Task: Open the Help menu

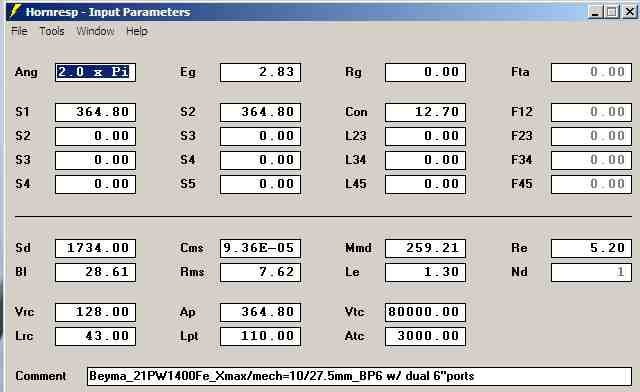Action: 137,31
